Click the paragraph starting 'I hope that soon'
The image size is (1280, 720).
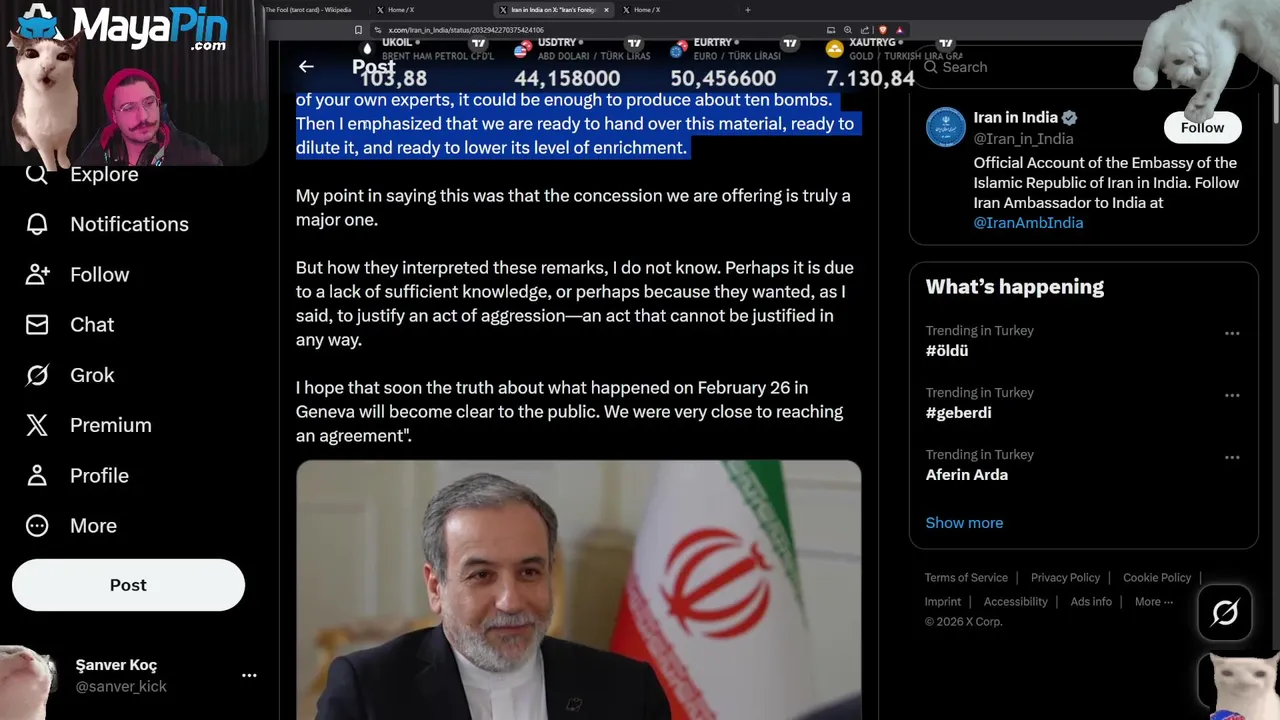tap(570, 412)
